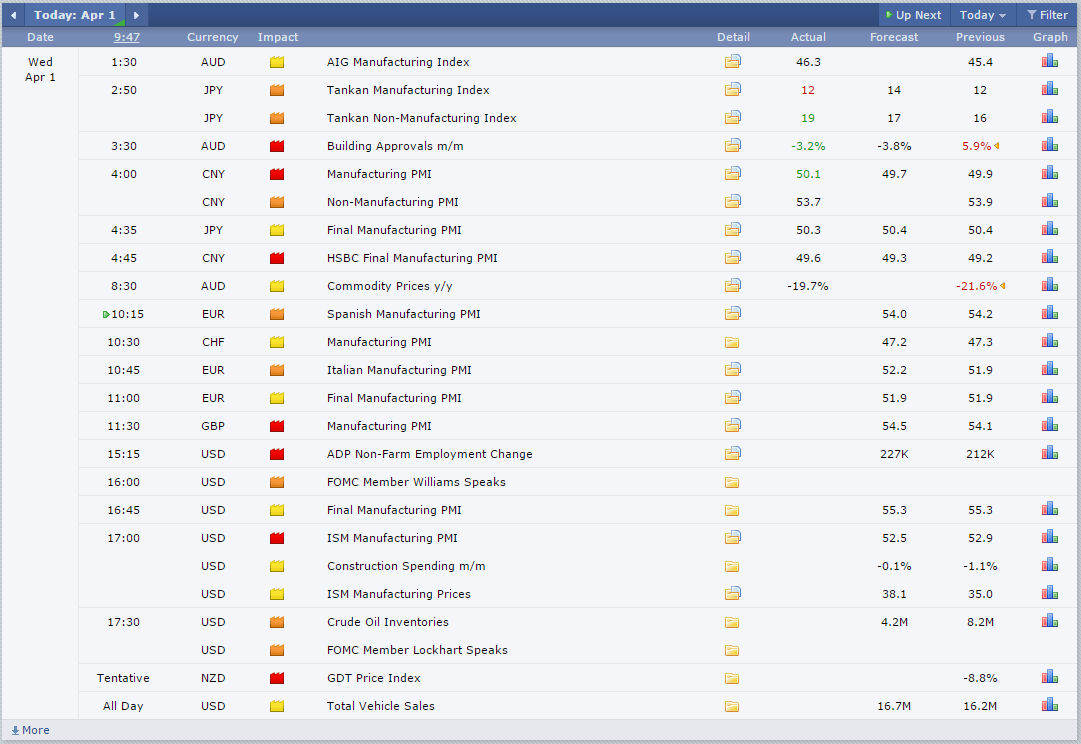Click the Forecast column header

coord(893,37)
